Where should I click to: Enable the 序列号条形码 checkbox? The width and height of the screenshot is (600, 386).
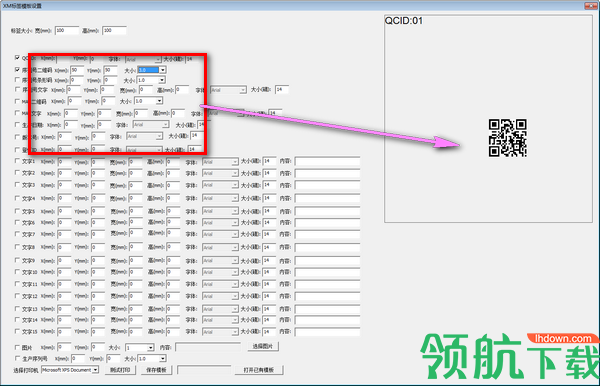click(17, 80)
